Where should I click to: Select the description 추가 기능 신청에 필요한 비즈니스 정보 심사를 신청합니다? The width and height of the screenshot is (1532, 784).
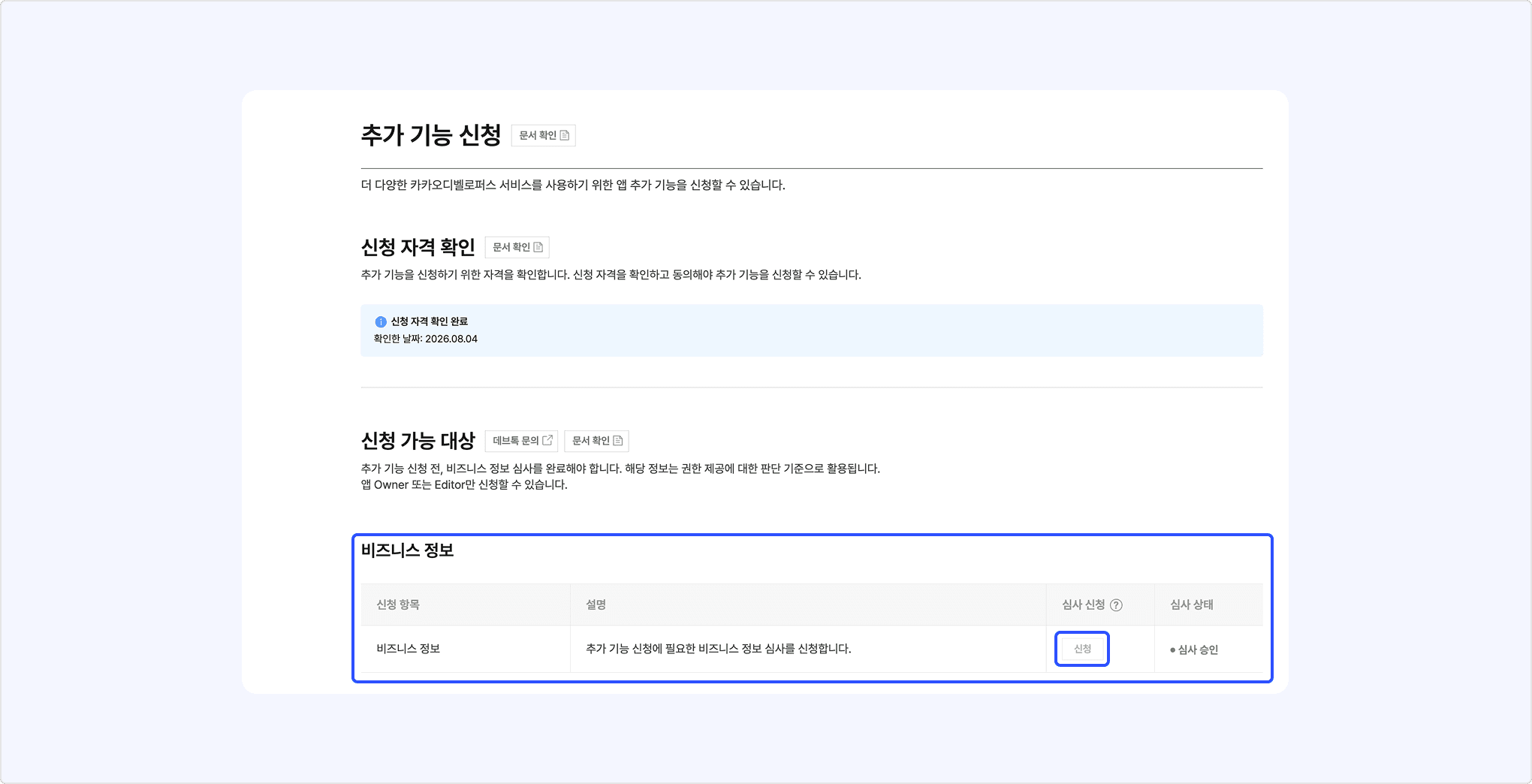click(719, 649)
